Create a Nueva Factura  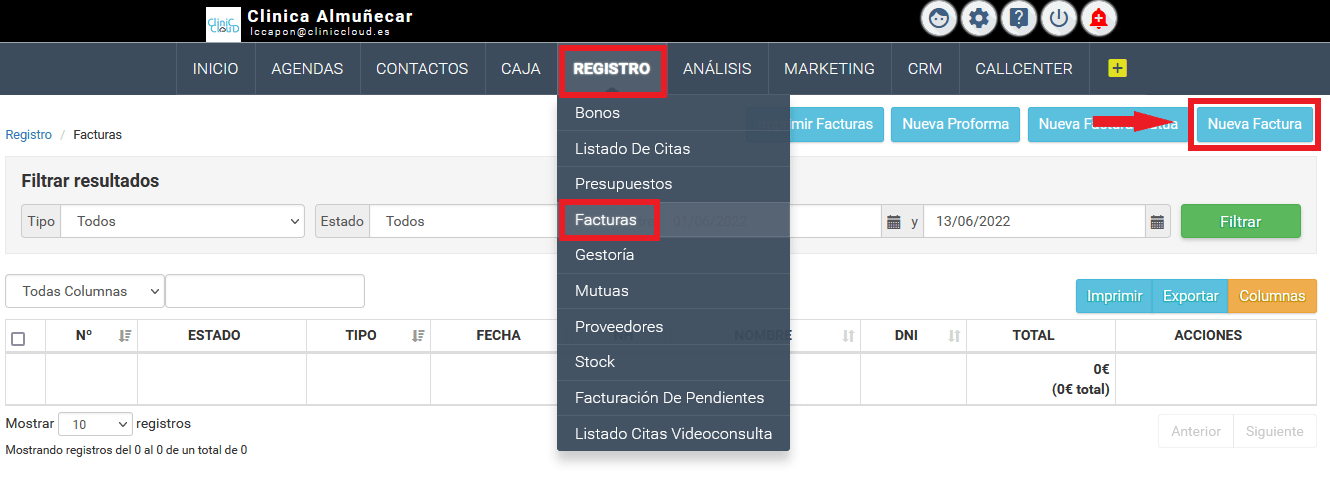coord(1254,124)
